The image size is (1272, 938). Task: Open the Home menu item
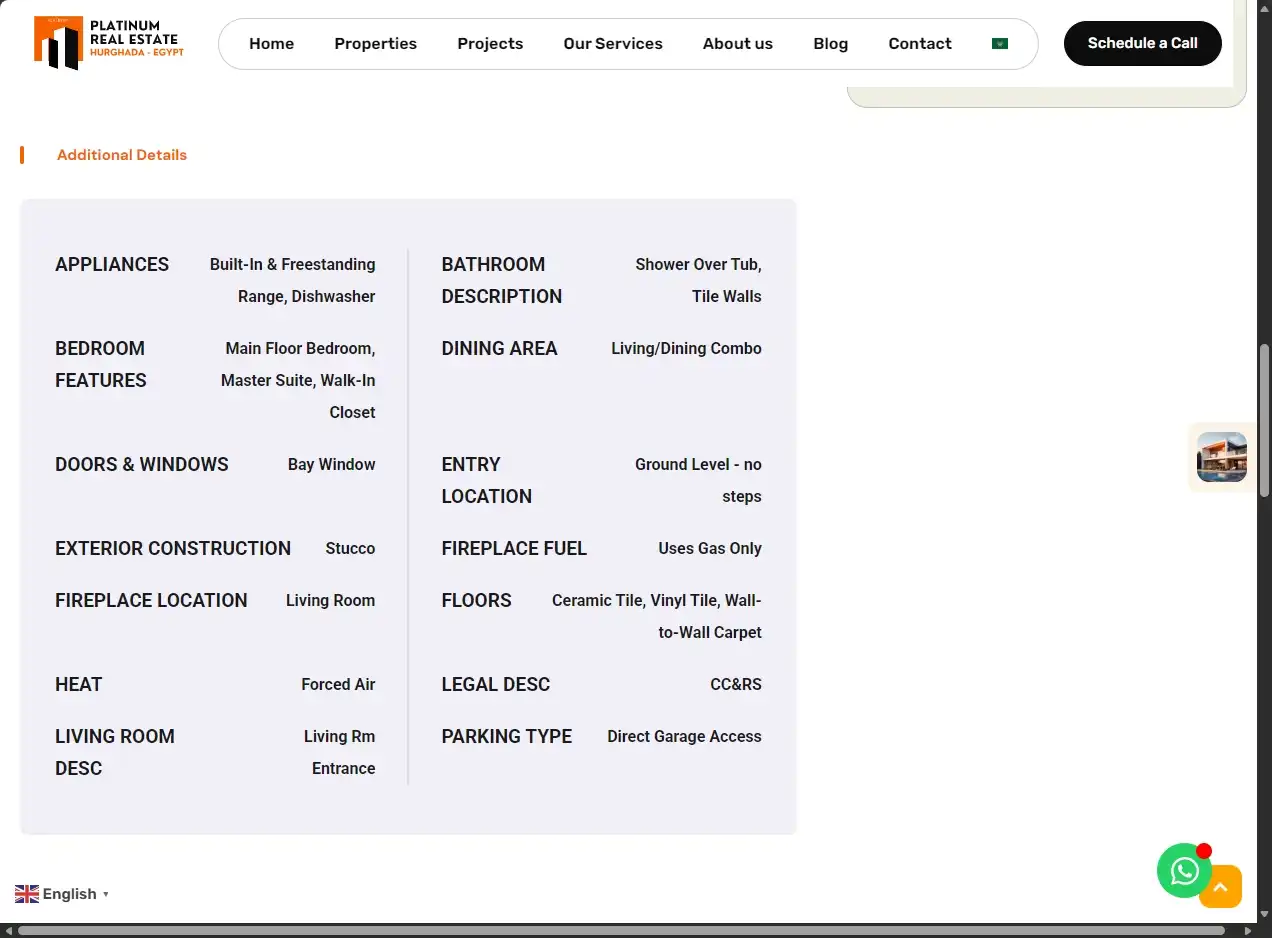pyautogui.click(x=271, y=44)
